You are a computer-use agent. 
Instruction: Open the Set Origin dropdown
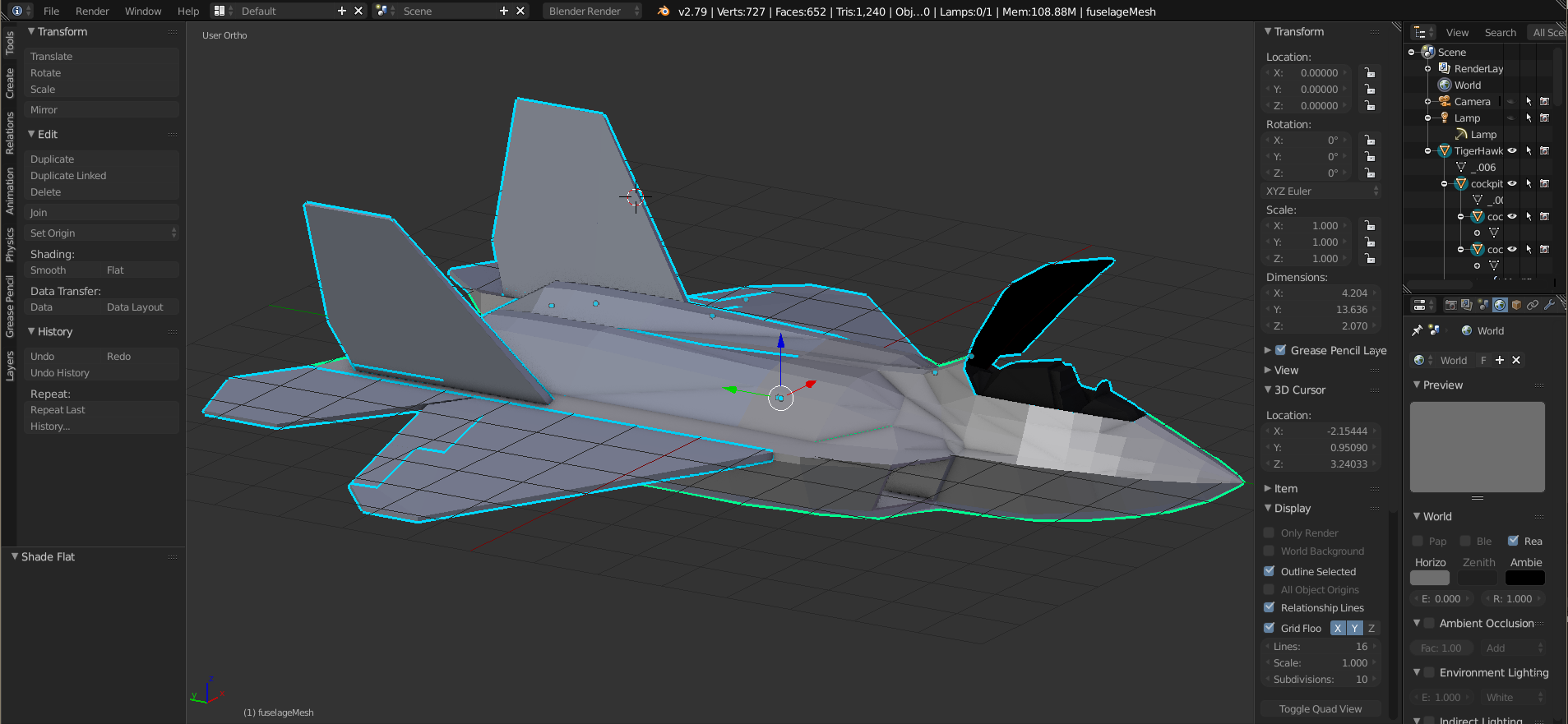tap(102, 233)
